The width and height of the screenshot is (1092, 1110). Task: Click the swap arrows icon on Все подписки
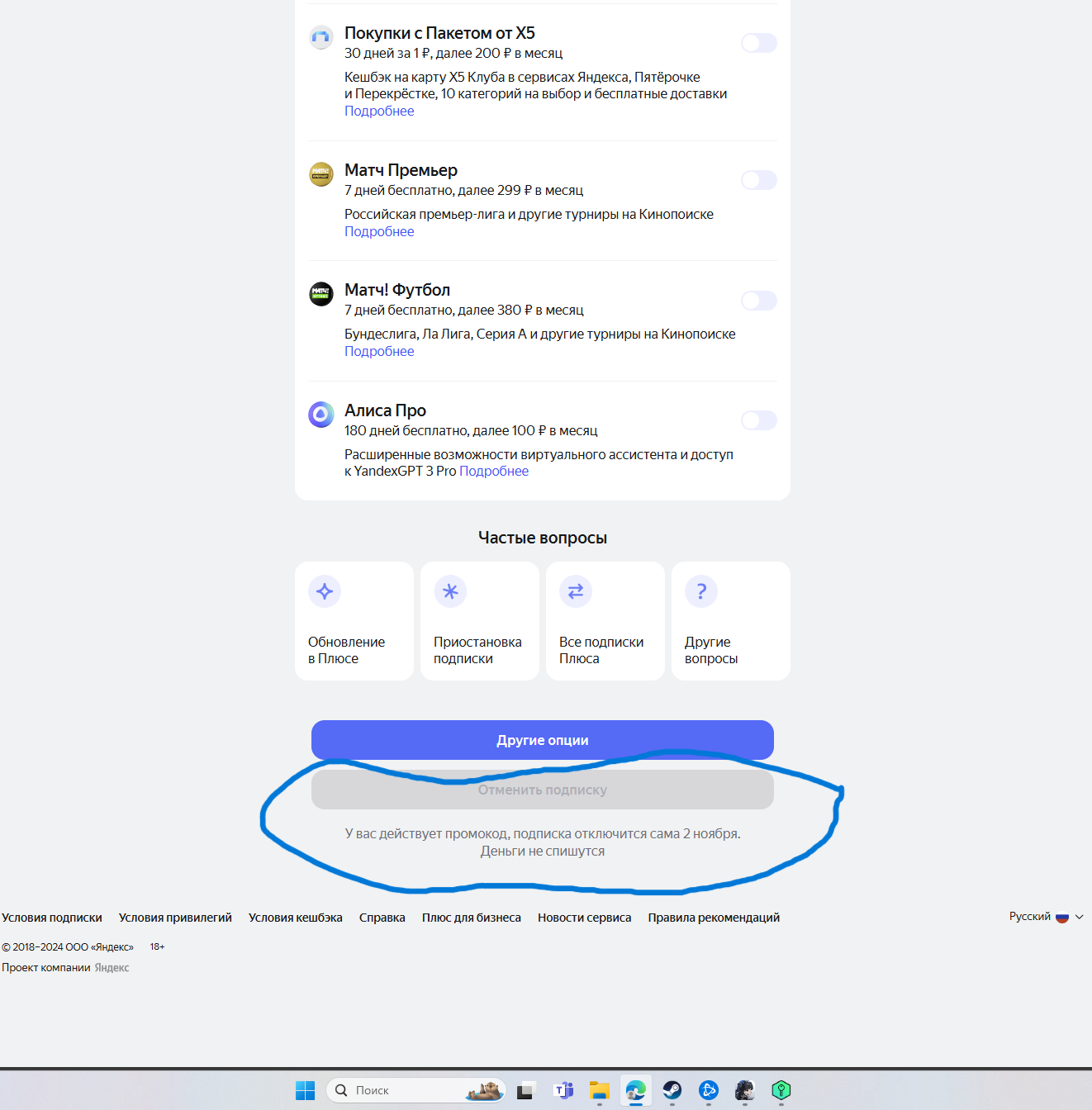click(576, 591)
